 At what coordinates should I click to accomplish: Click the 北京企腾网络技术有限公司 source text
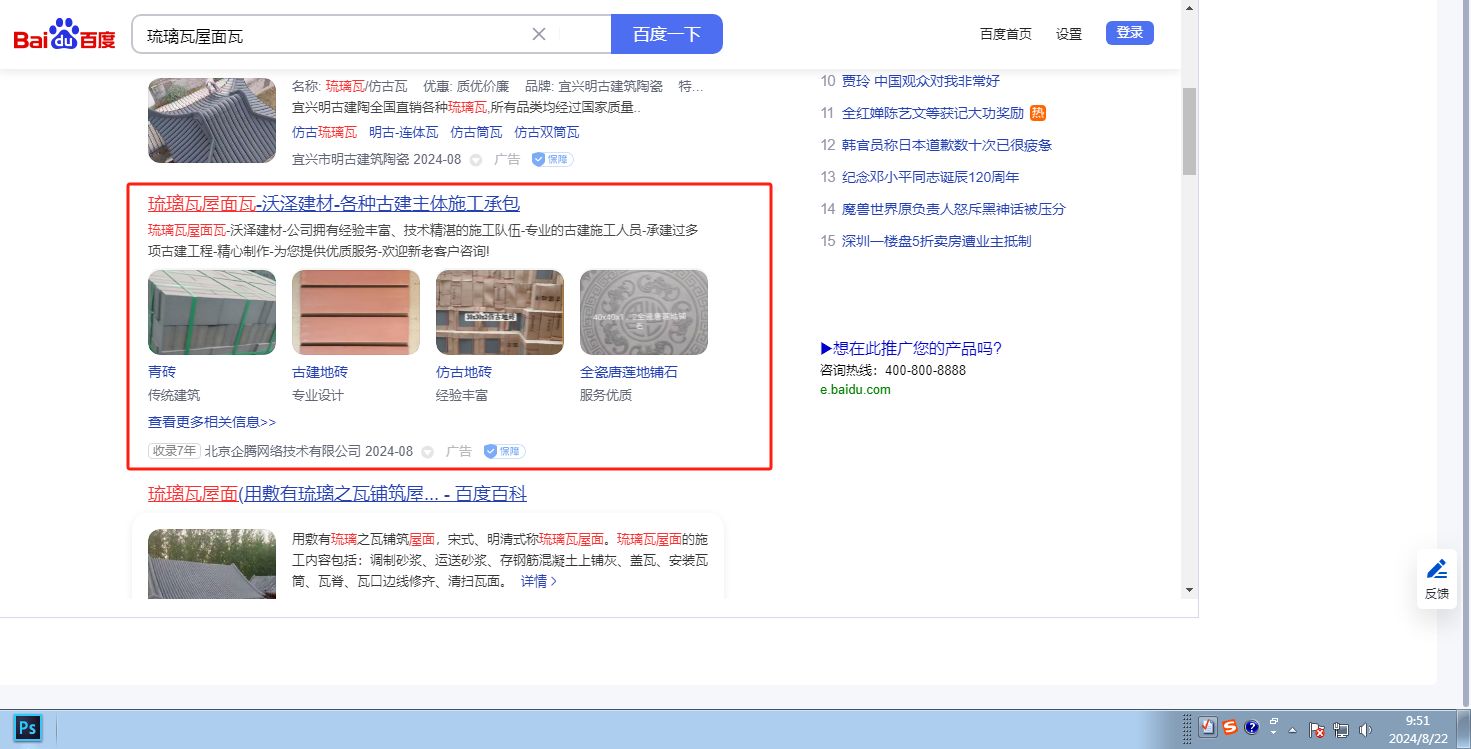pyautogui.click(x=283, y=452)
